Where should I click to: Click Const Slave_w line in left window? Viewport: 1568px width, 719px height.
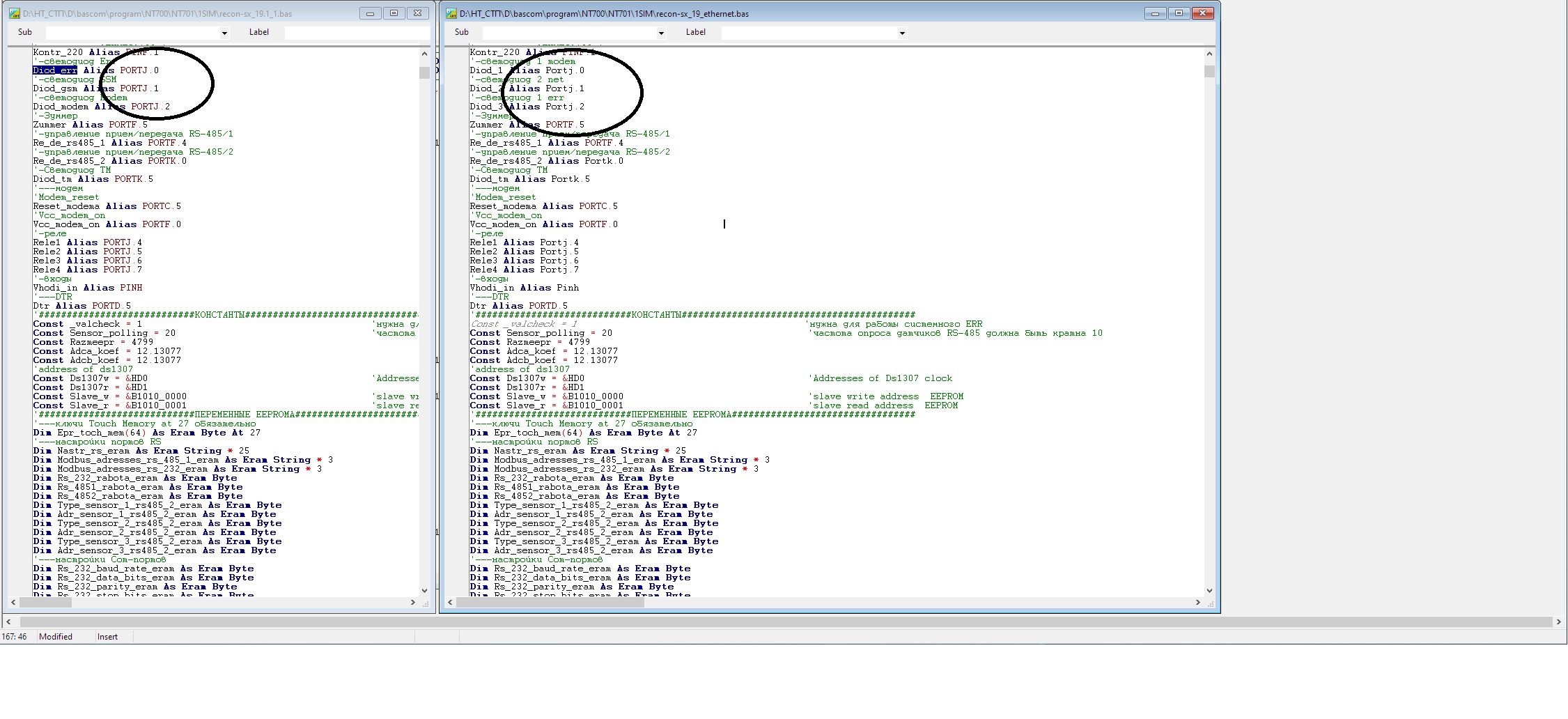[110, 396]
